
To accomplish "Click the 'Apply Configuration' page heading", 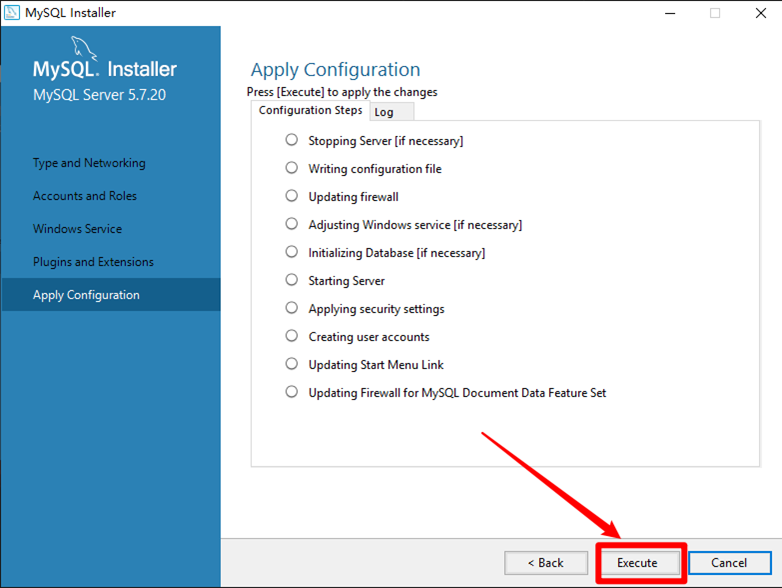I will pyautogui.click(x=336, y=70).
